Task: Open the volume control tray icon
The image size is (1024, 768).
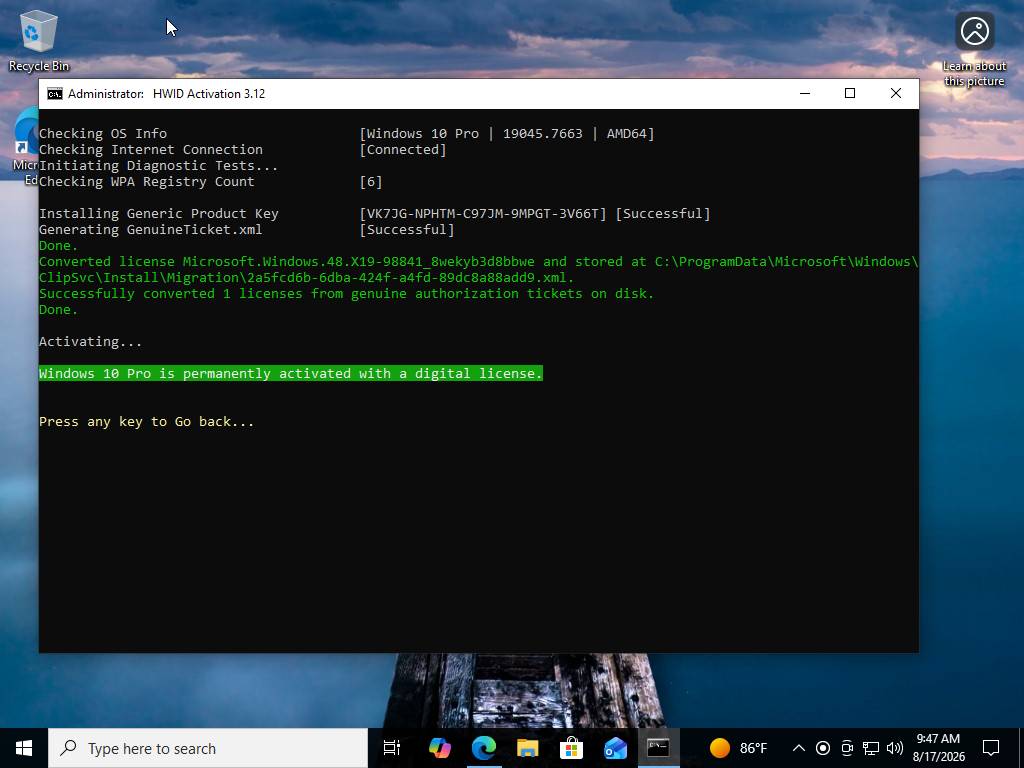Action: pyautogui.click(x=895, y=748)
